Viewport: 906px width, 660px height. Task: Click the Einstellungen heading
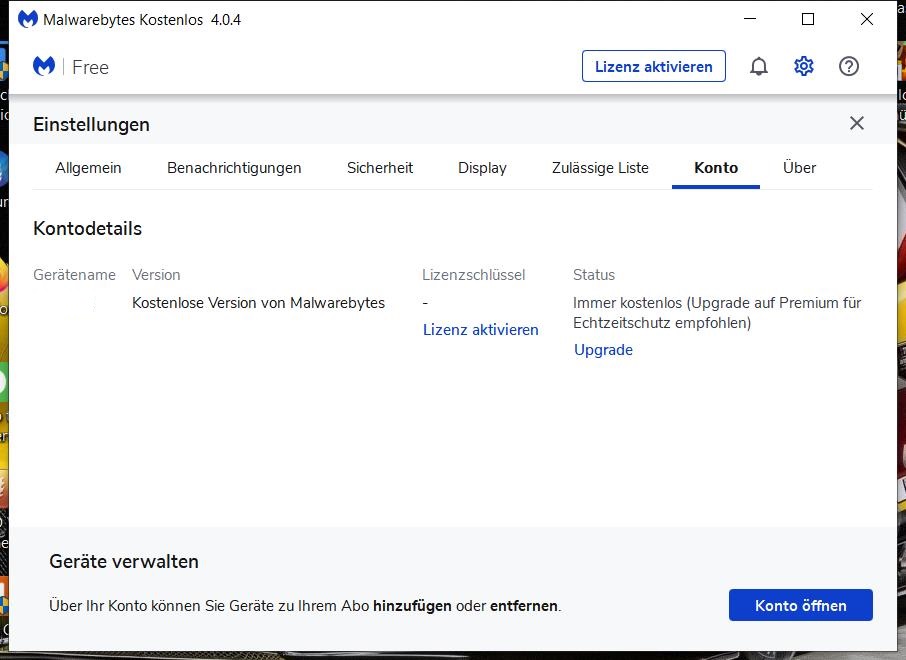[91, 124]
